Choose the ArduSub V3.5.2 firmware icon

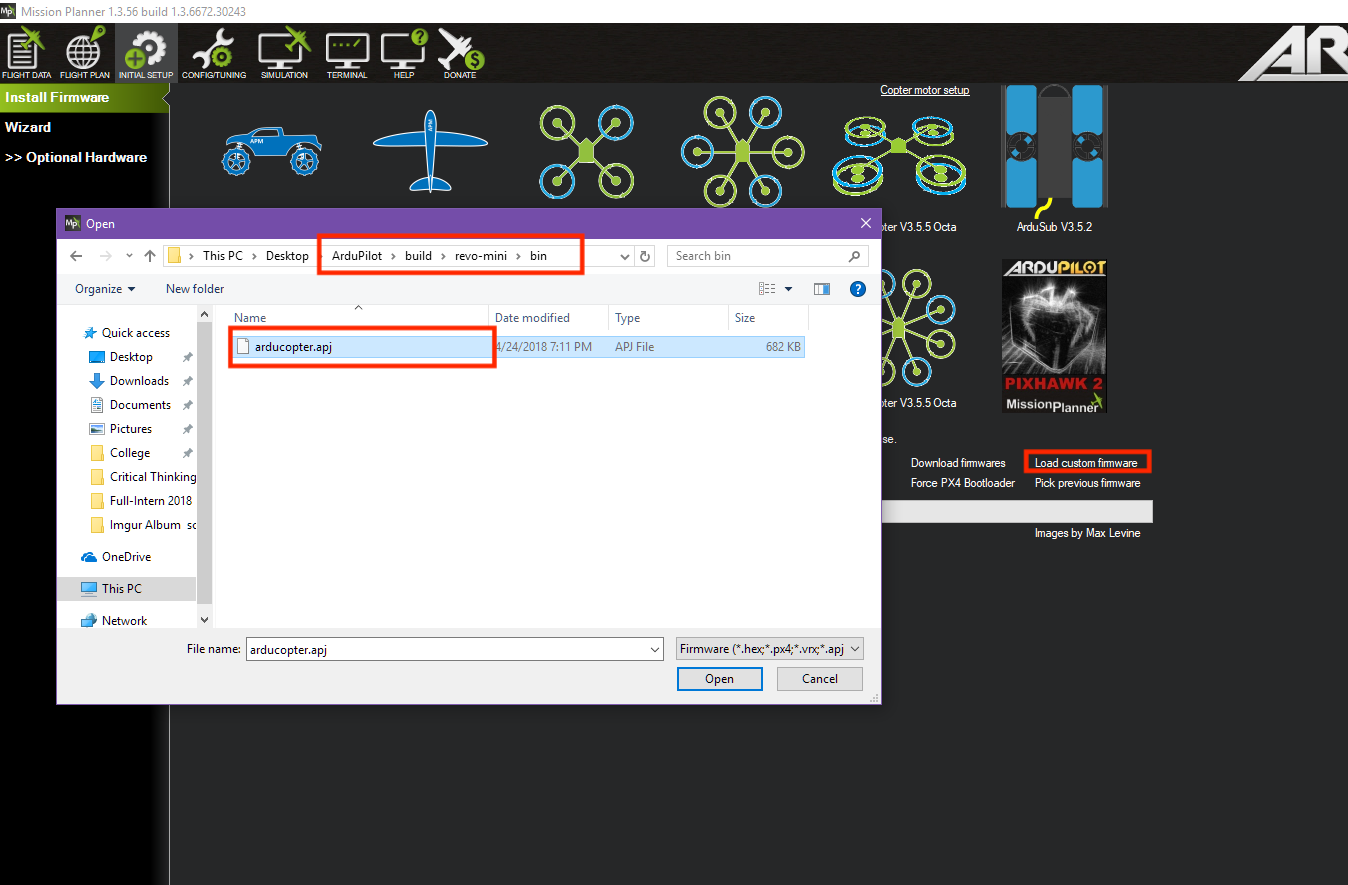click(x=1054, y=150)
